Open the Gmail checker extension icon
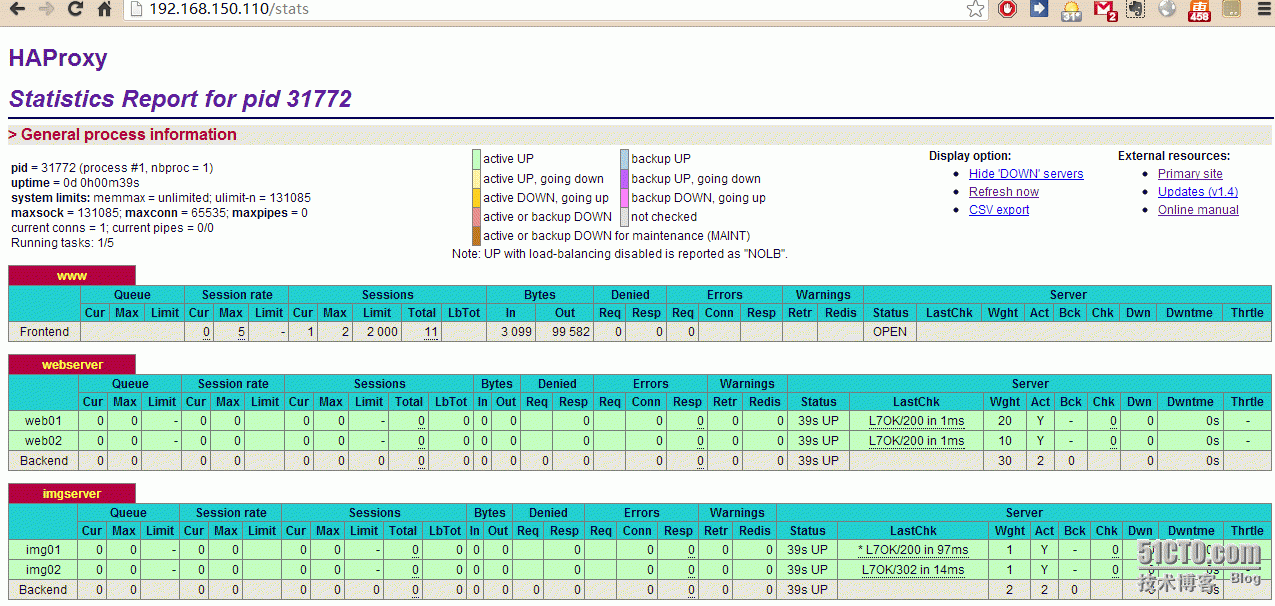 1104,10
